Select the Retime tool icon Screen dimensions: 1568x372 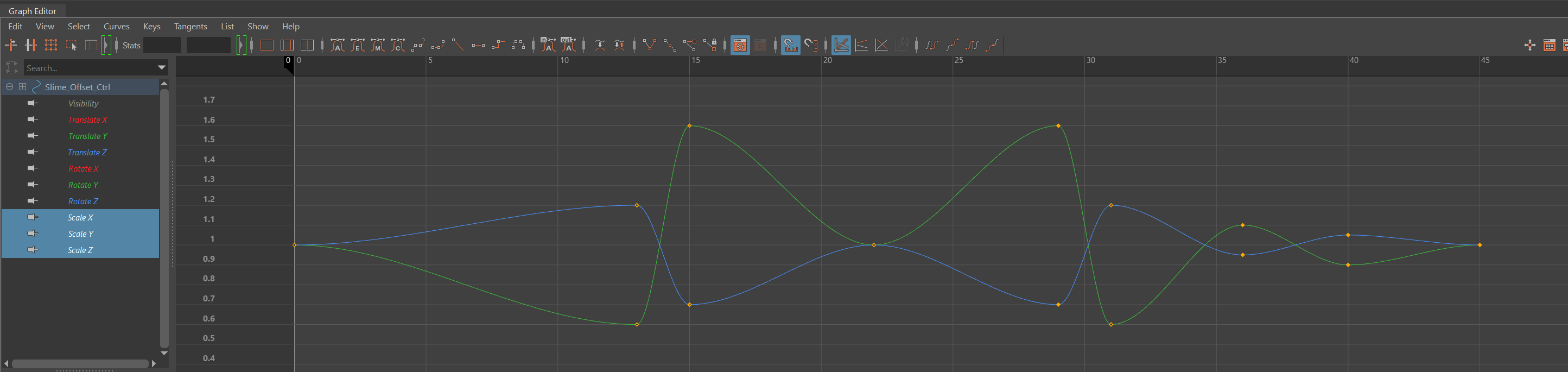91,45
